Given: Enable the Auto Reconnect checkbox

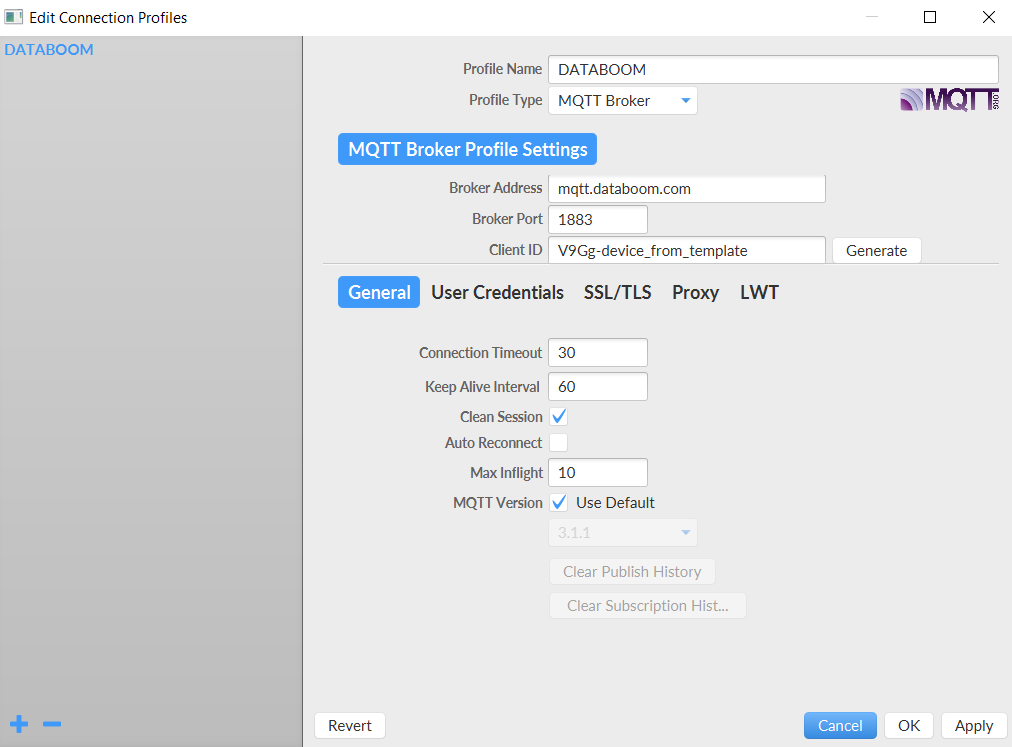Looking at the screenshot, I should (559, 443).
